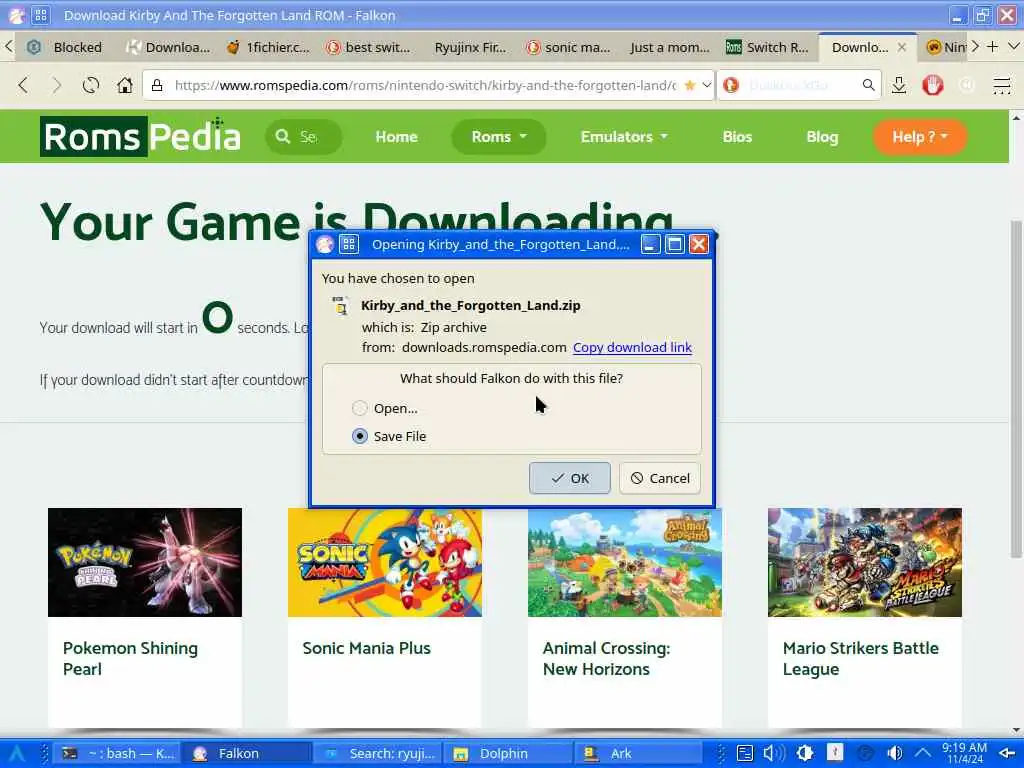Go back with the browser back arrow
This screenshot has width=1024, height=768.
[23, 85]
